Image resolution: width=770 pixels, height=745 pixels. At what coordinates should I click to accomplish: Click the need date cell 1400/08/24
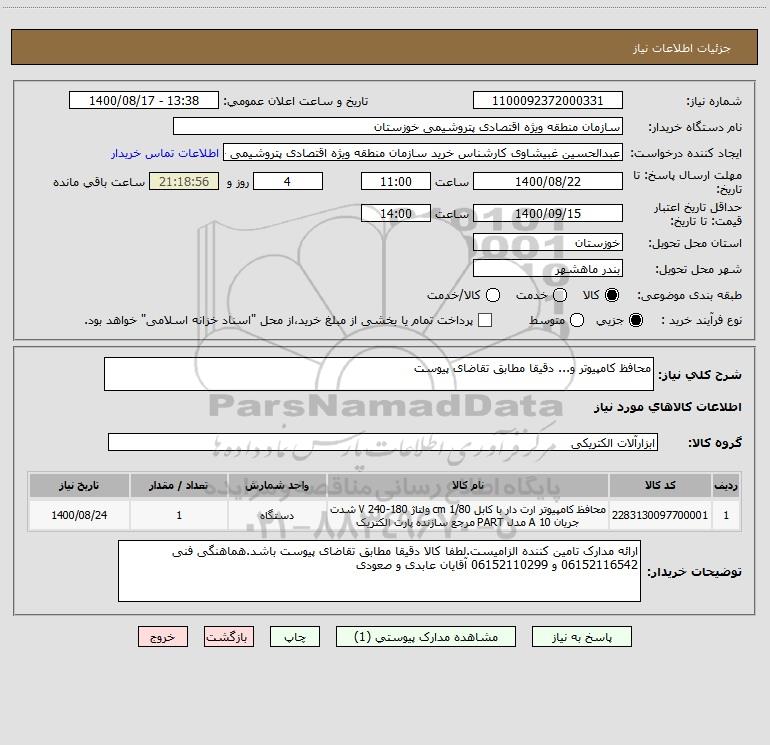(x=79, y=515)
